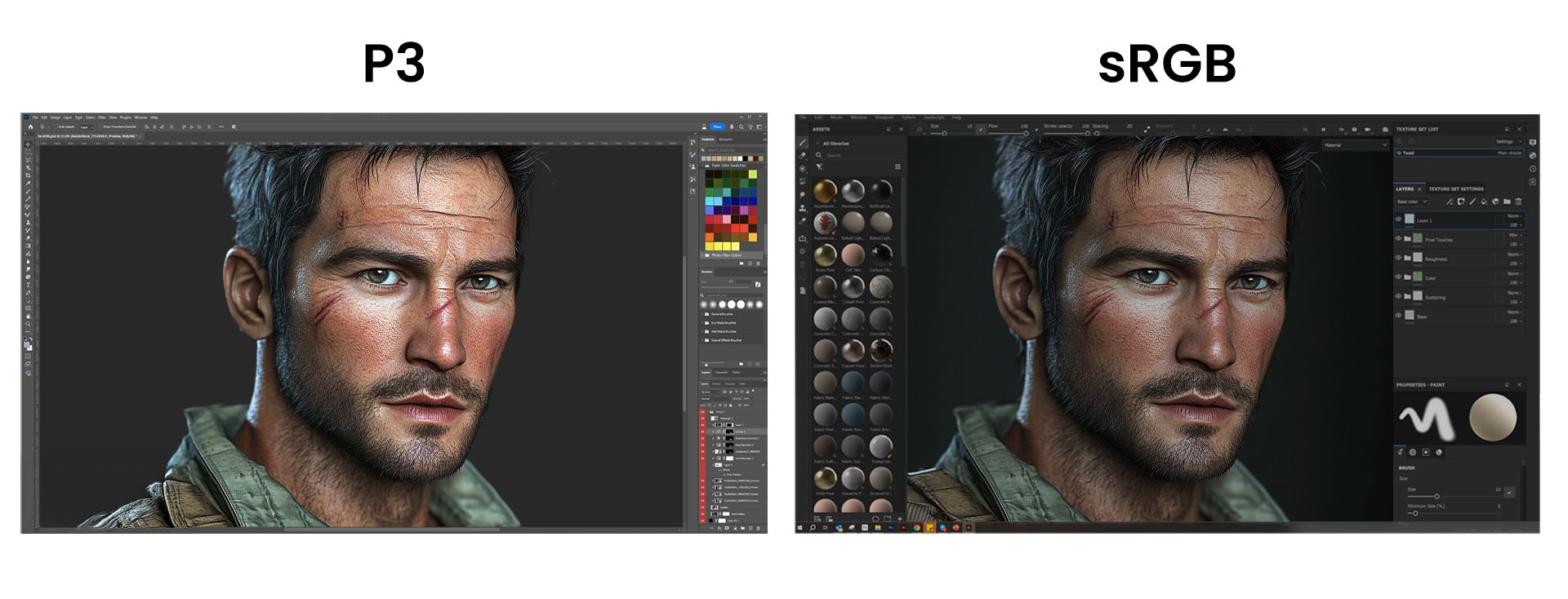Open the Base color channel dropdown

click(1412, 202)
